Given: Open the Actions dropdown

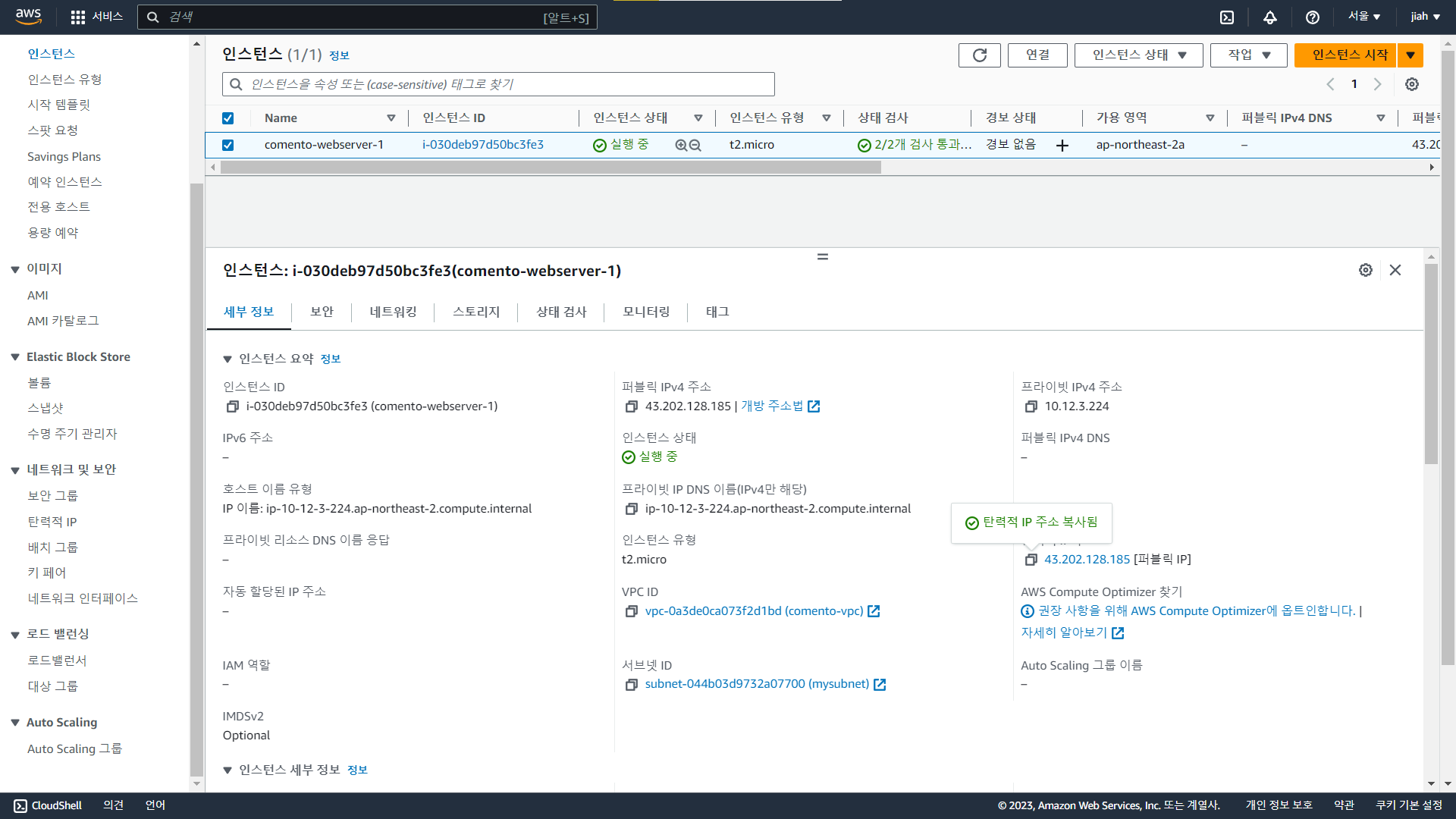Looking at the screenshot, I should coord(1248,55).
